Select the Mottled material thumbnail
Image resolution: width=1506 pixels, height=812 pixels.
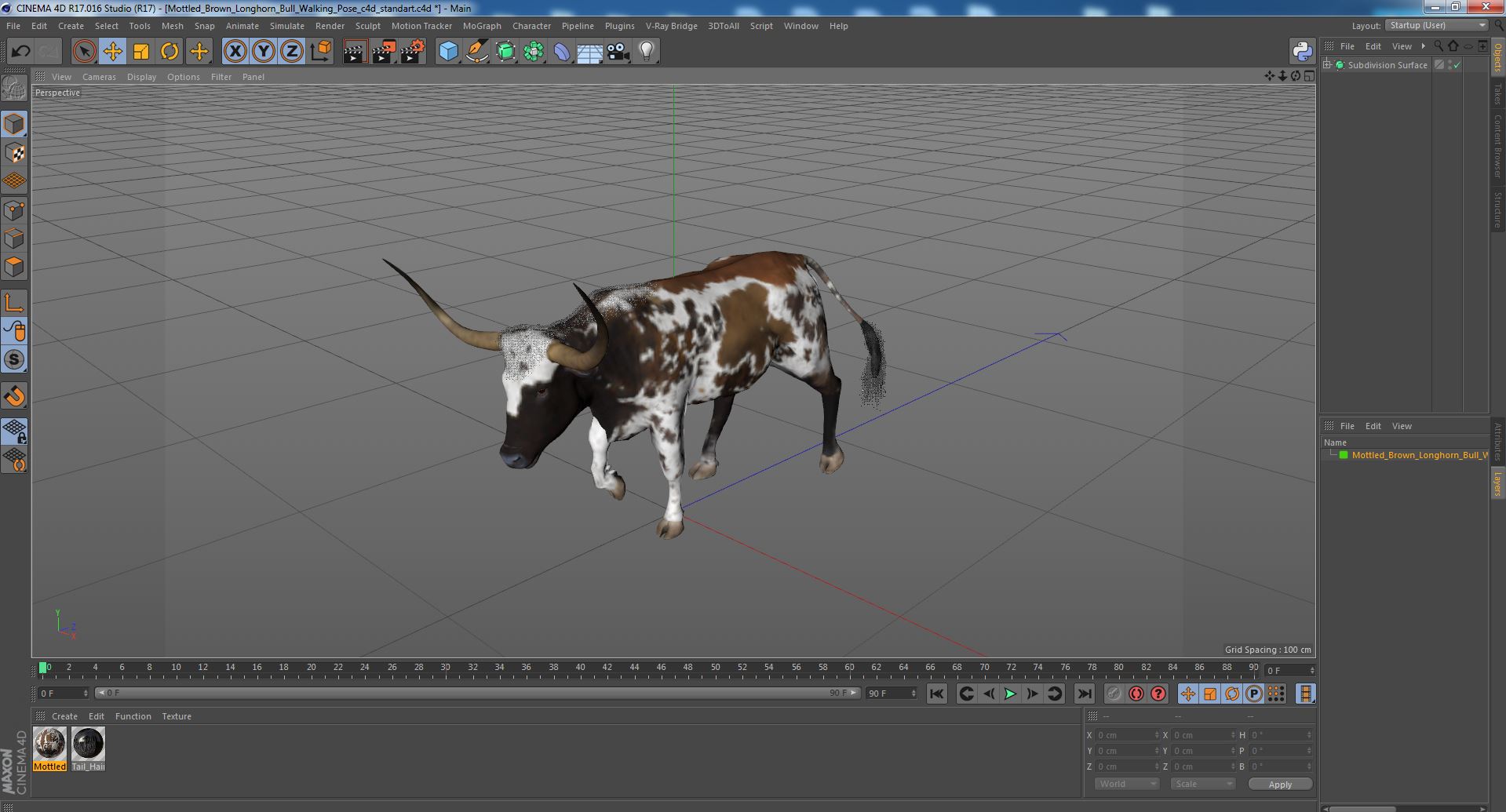[x=49, y=744]
